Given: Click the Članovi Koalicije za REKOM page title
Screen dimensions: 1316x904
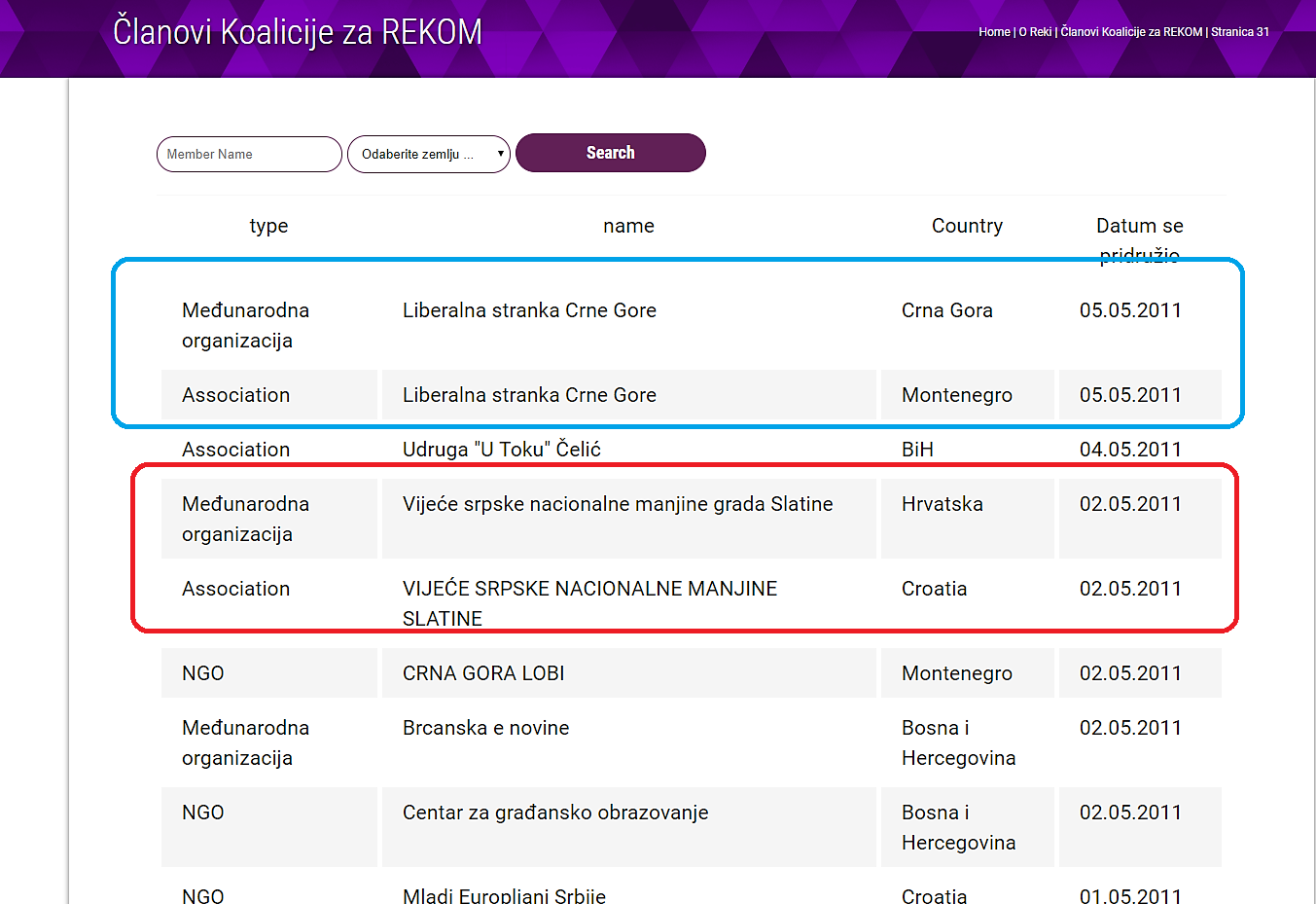Looking at the screenshot, I should pyautogui.click(x=298, y=31).
